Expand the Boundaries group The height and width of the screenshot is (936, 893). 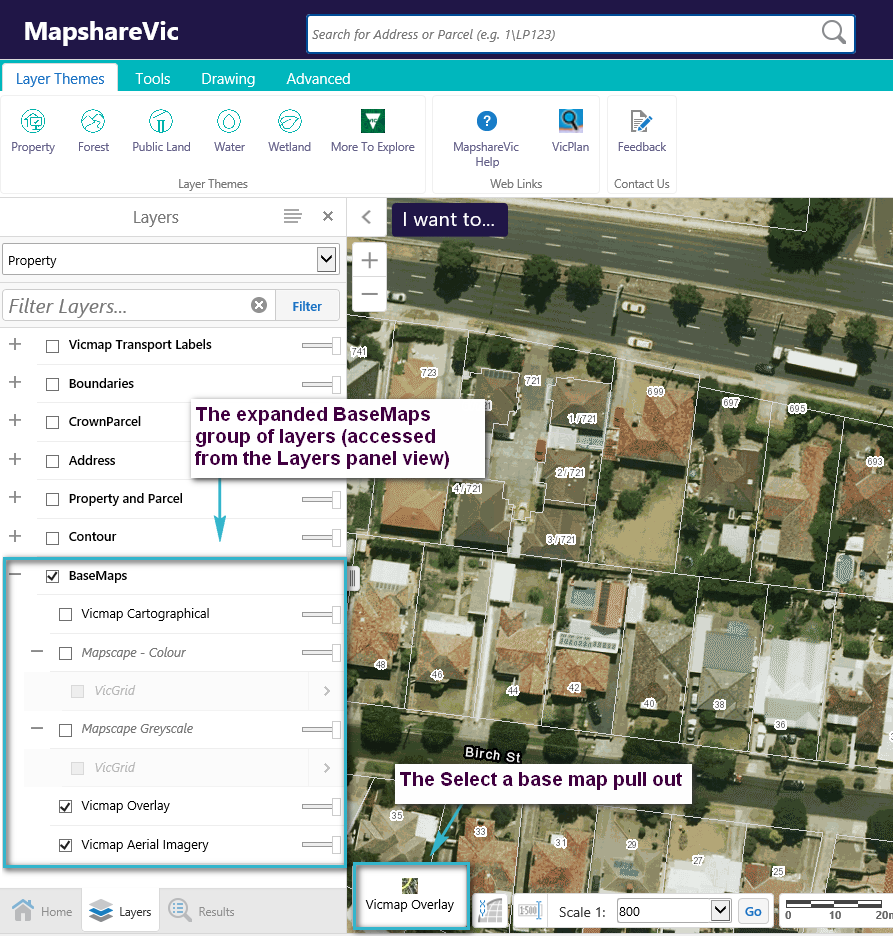[x=16, y=382]
